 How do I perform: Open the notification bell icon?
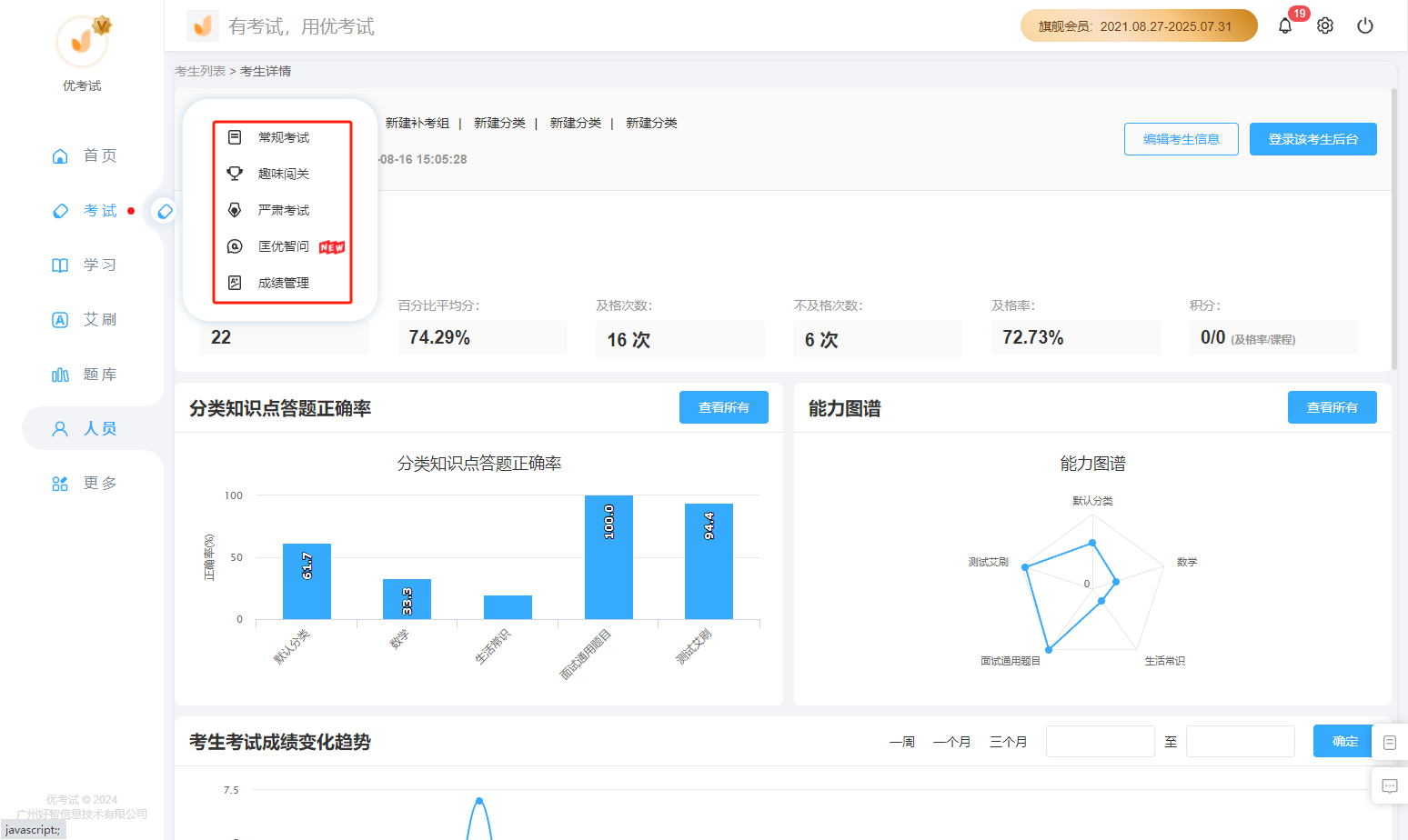coord(1284,25)
